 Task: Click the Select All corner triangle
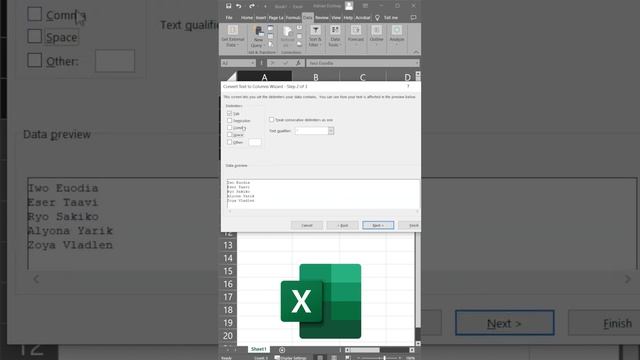tap(231, 76)
